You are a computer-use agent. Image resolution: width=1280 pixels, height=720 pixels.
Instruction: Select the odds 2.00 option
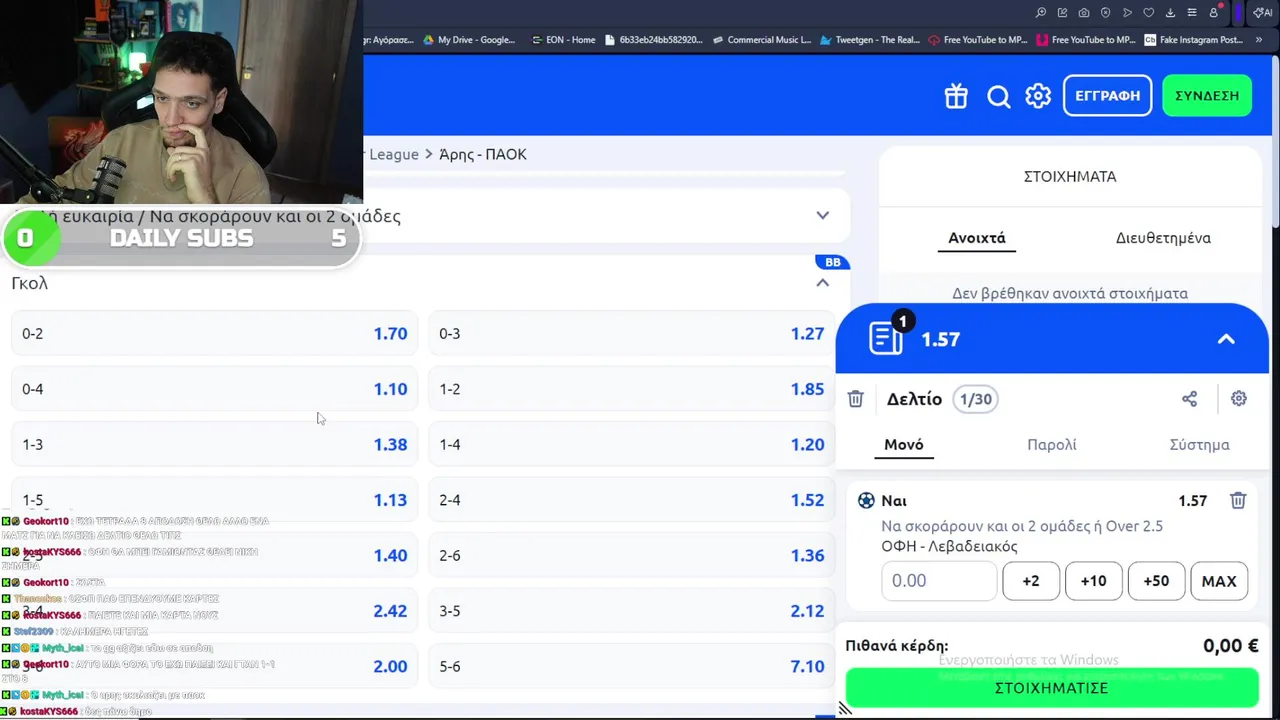click(x=214, y=667)
